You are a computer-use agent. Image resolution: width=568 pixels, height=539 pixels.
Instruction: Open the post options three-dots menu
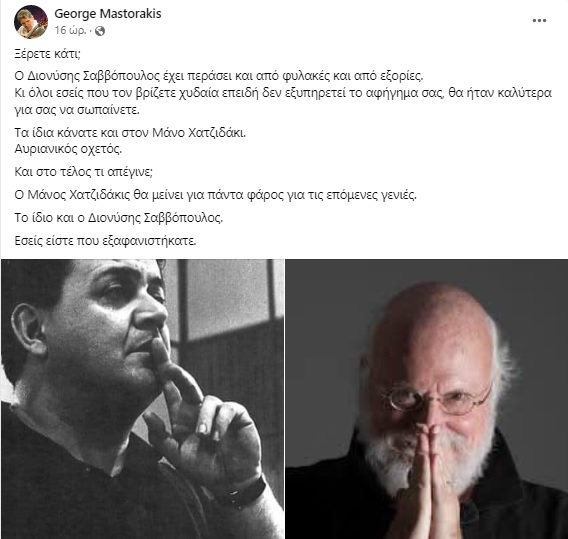coord(539,21)
